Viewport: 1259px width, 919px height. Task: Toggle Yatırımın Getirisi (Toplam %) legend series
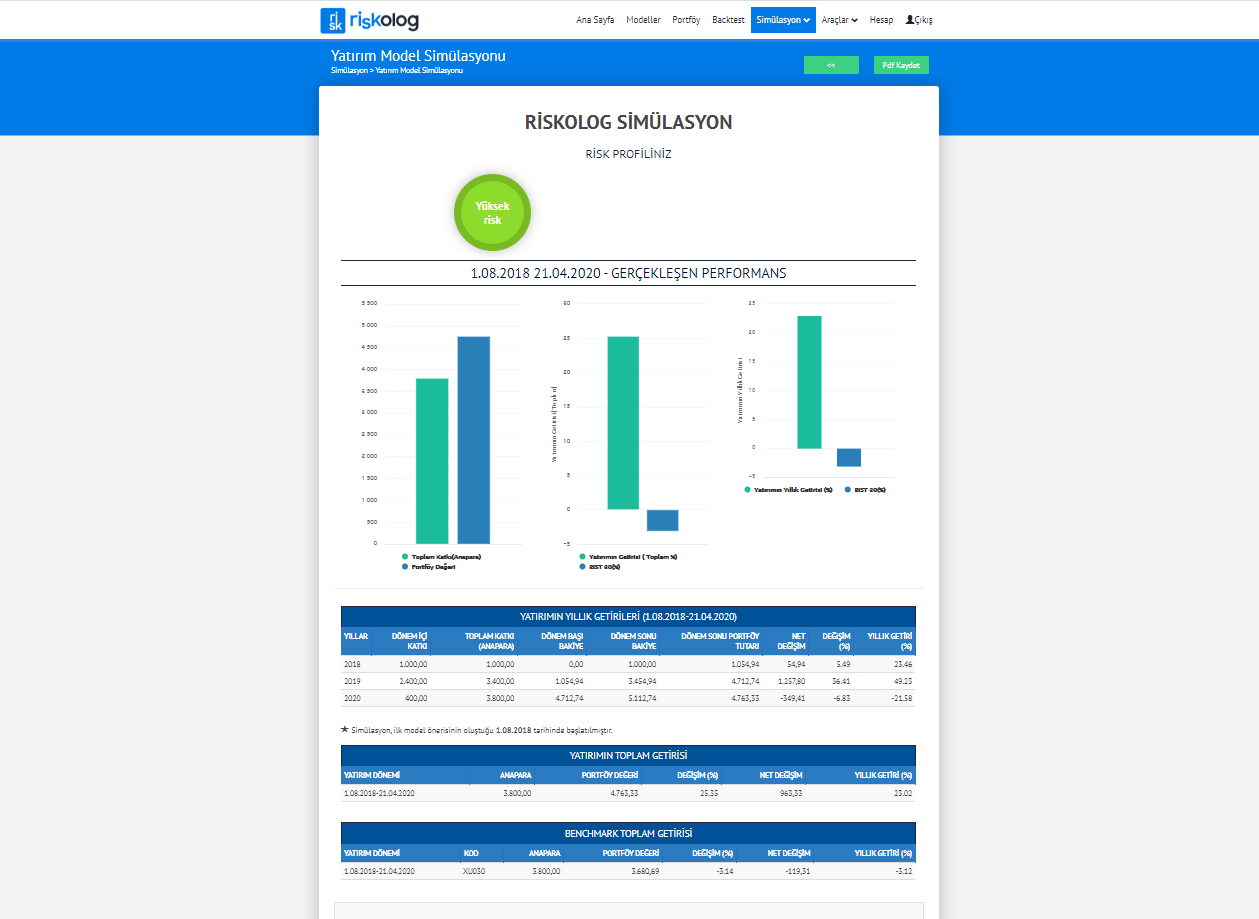[x=632, y=557]
